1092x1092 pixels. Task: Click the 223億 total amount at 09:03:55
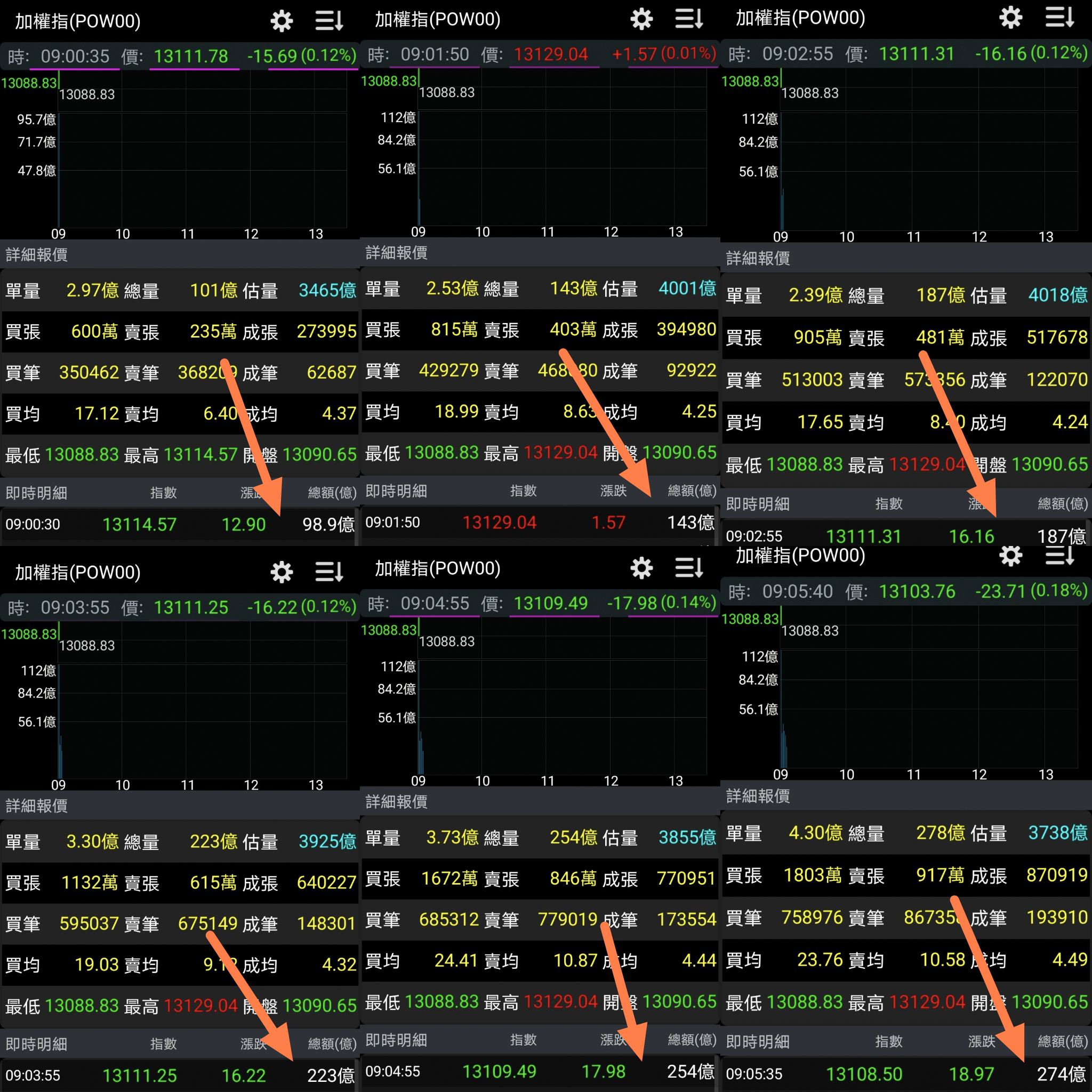(330, 1075)
